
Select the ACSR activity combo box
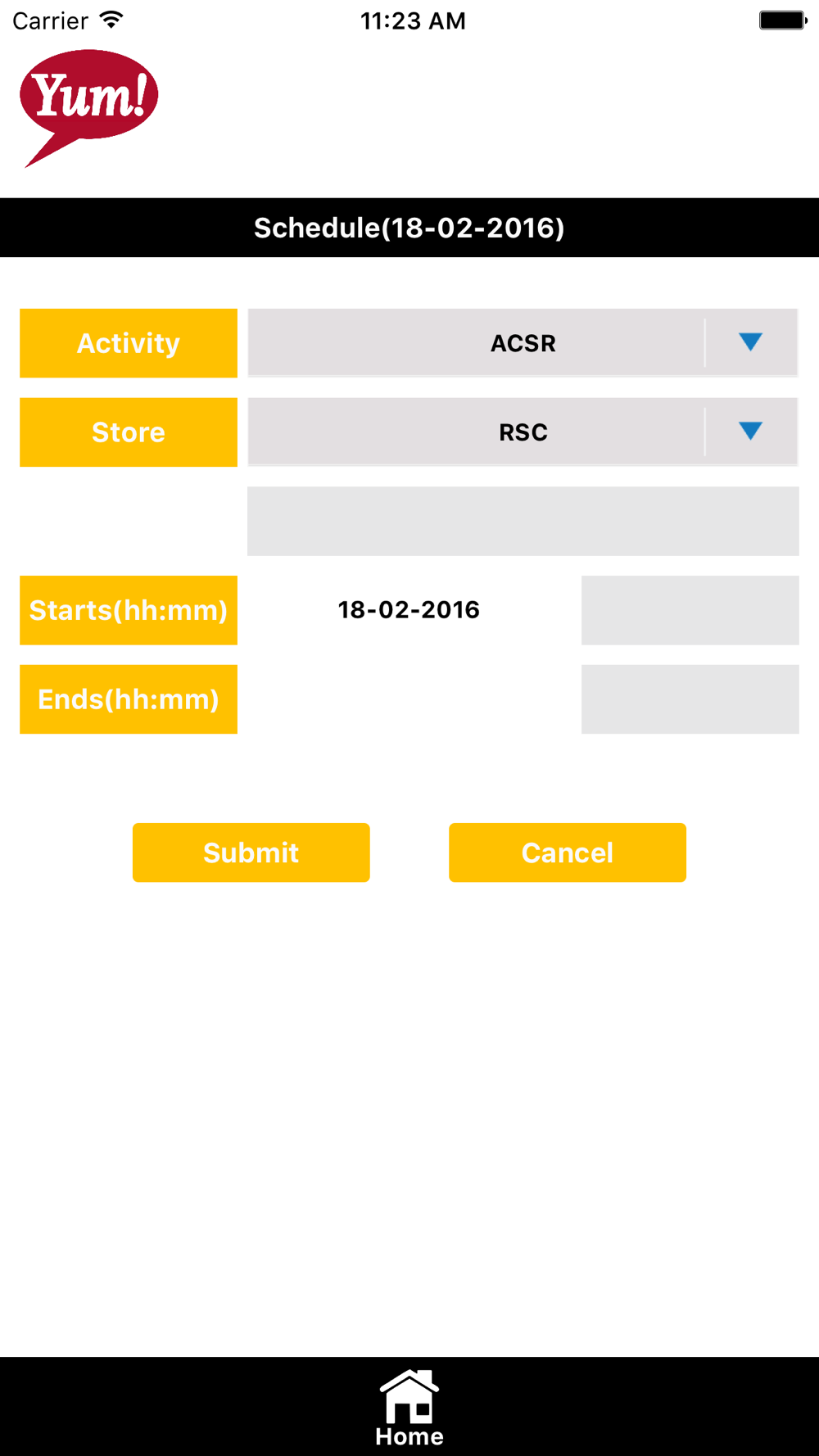(x=523, y=343)
